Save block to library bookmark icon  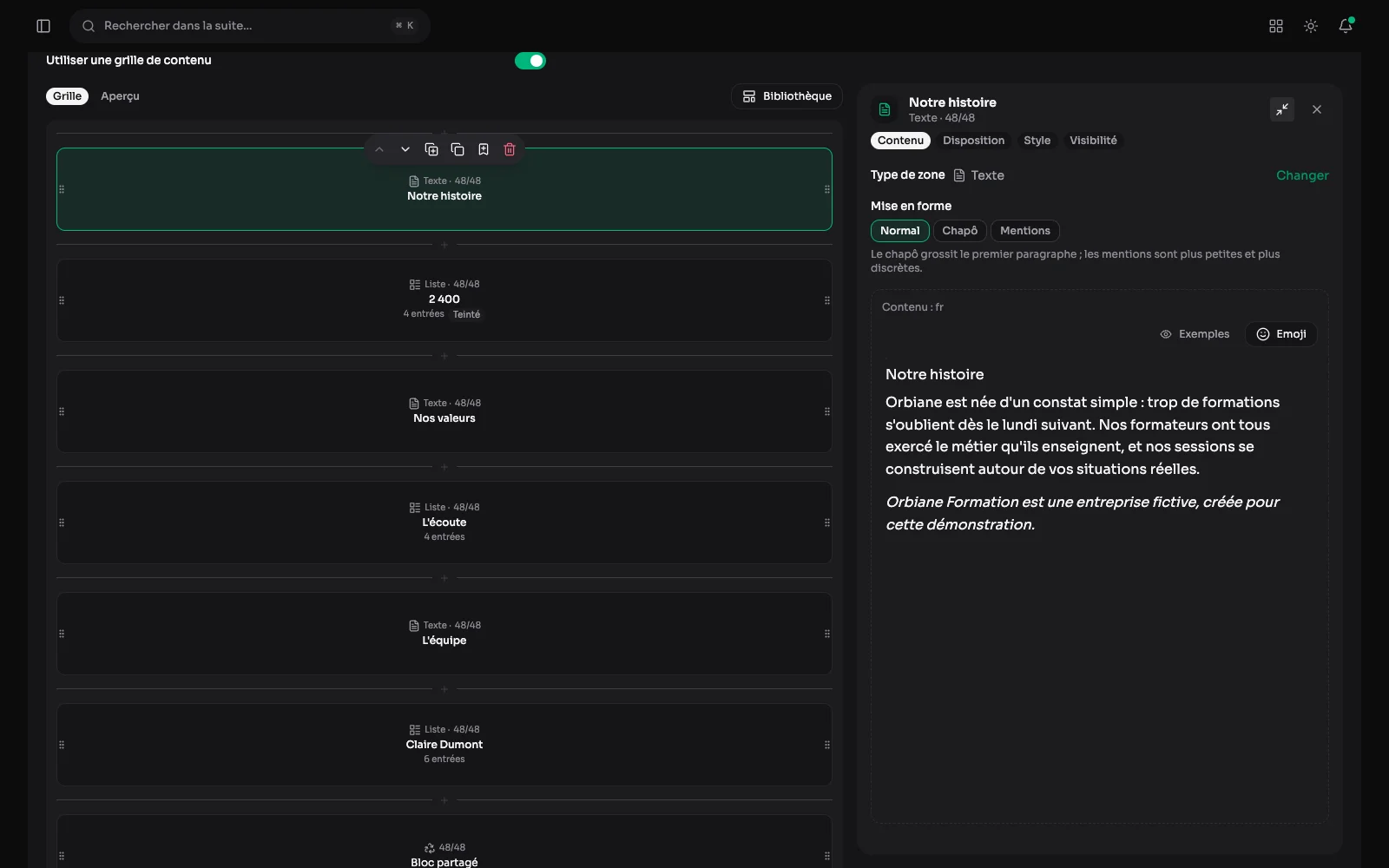click(x=484, y=149)
